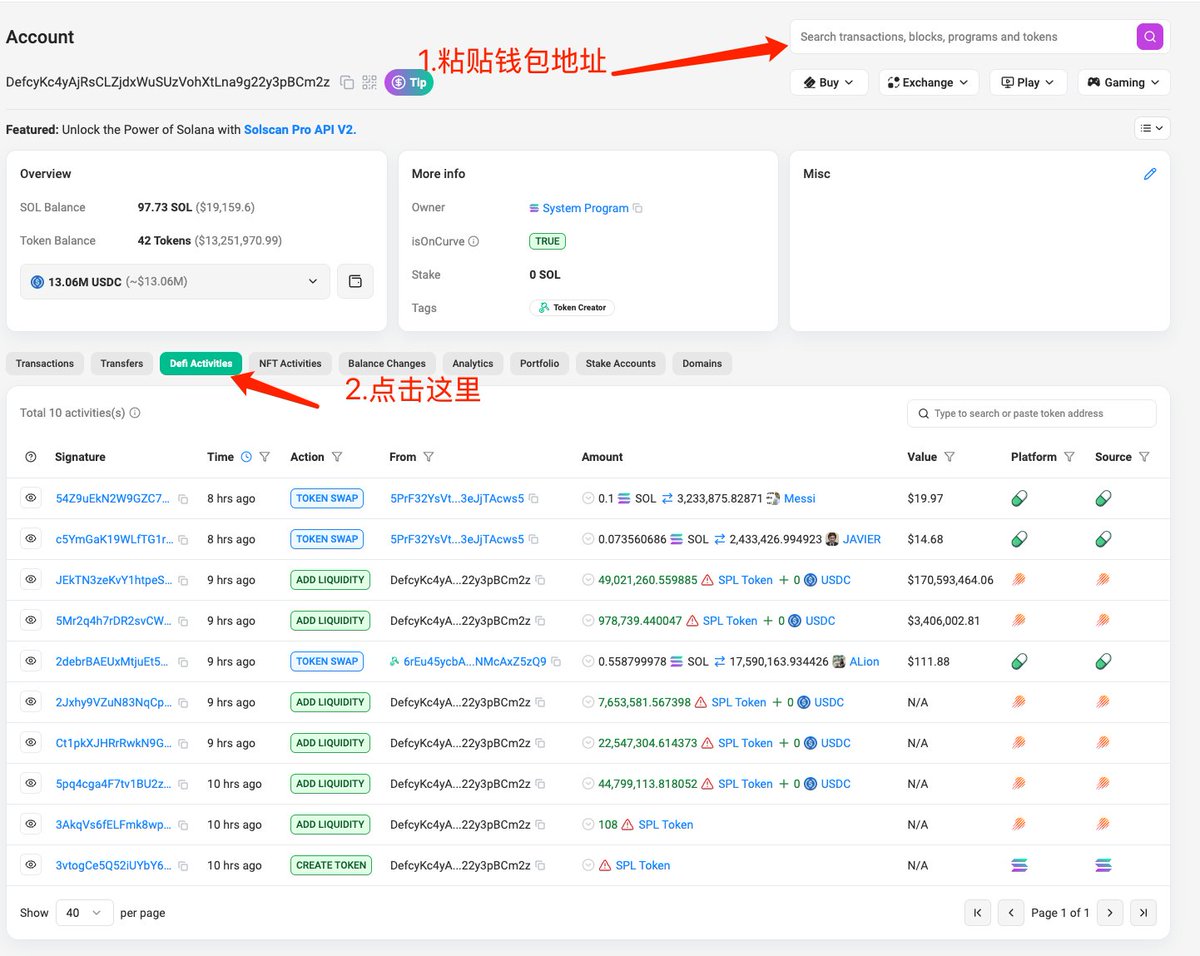Viewport: 1200px width, 956px height.
Task: Switch to the Portfolio tab
Action: click(x=539, y=363)
